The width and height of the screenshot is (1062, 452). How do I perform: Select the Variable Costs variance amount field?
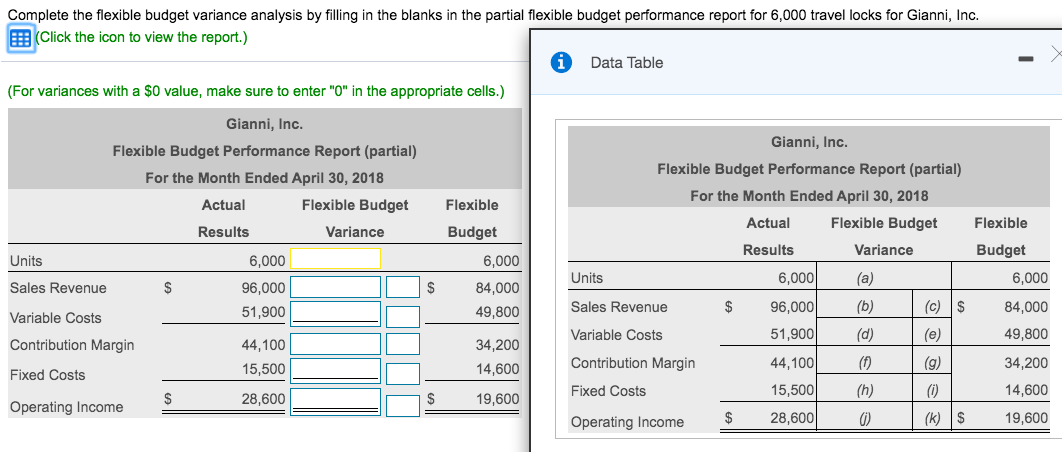(335, 314)
